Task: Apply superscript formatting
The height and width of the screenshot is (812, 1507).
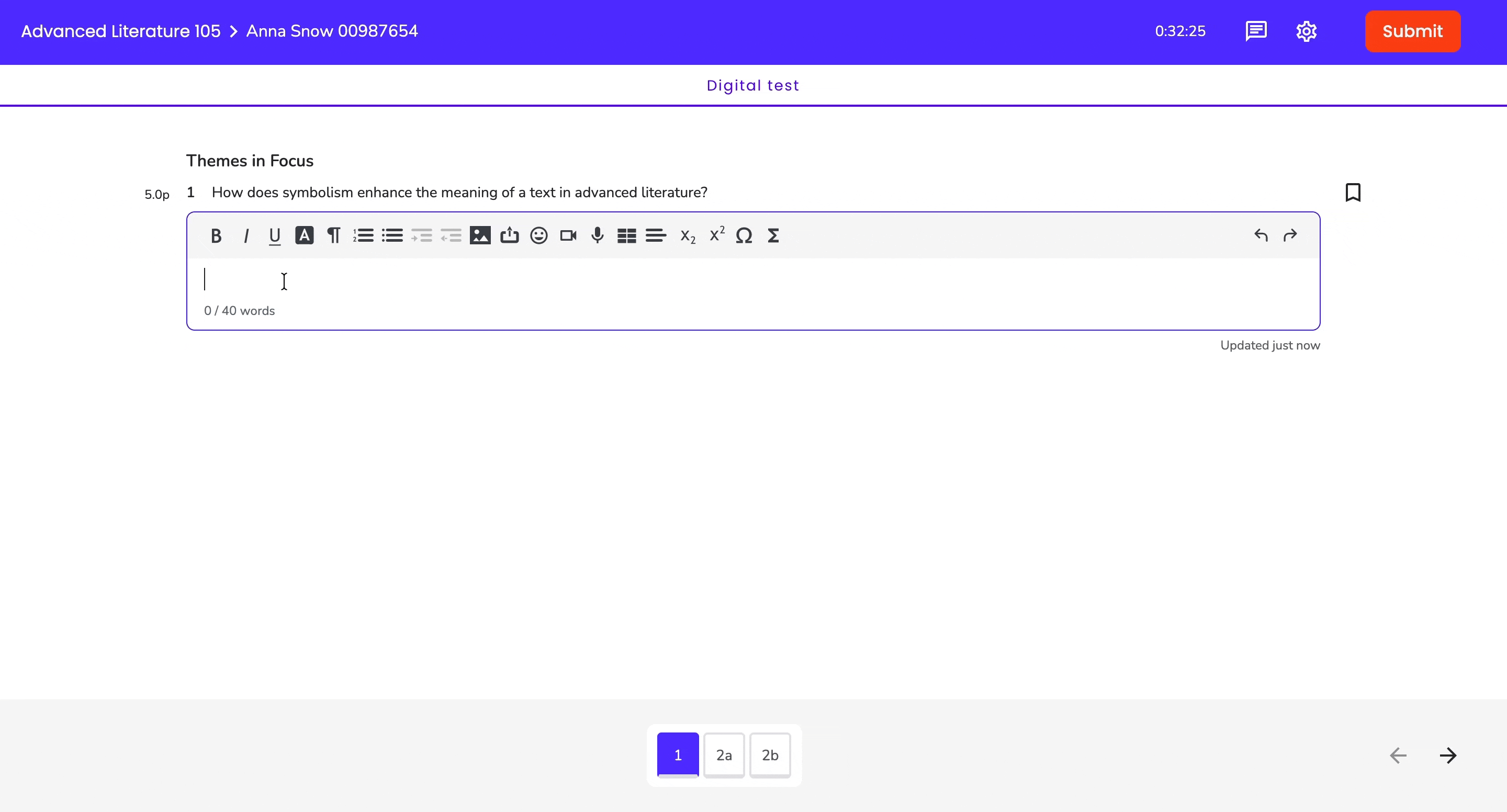Action: (717, 233)
